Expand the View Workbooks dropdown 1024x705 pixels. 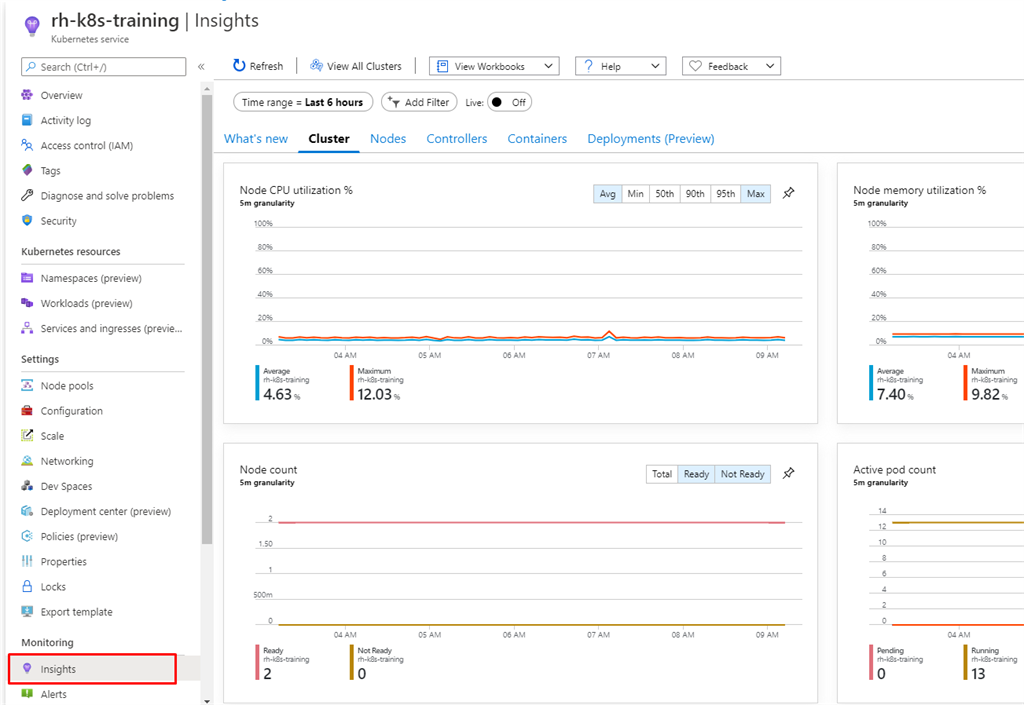pos(494,66)
